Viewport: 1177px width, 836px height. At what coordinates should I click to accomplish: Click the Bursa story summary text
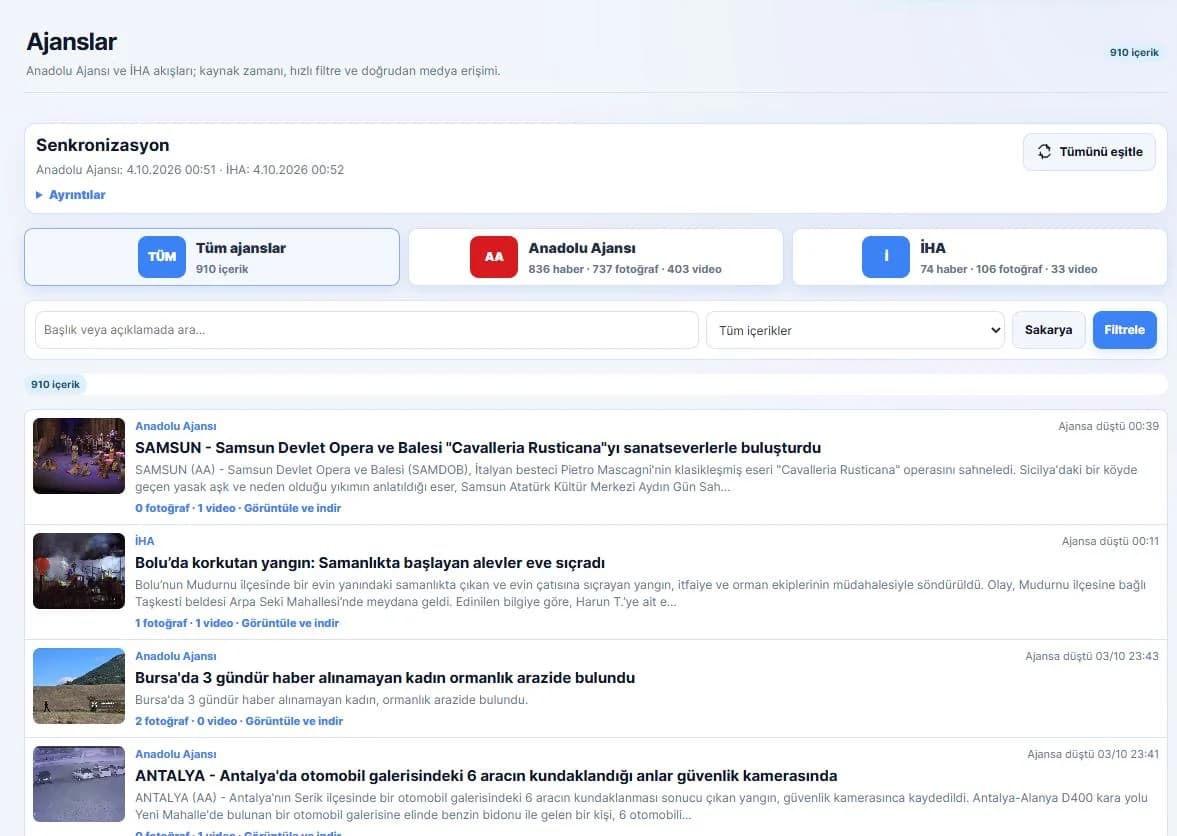[x=331, y=699]
